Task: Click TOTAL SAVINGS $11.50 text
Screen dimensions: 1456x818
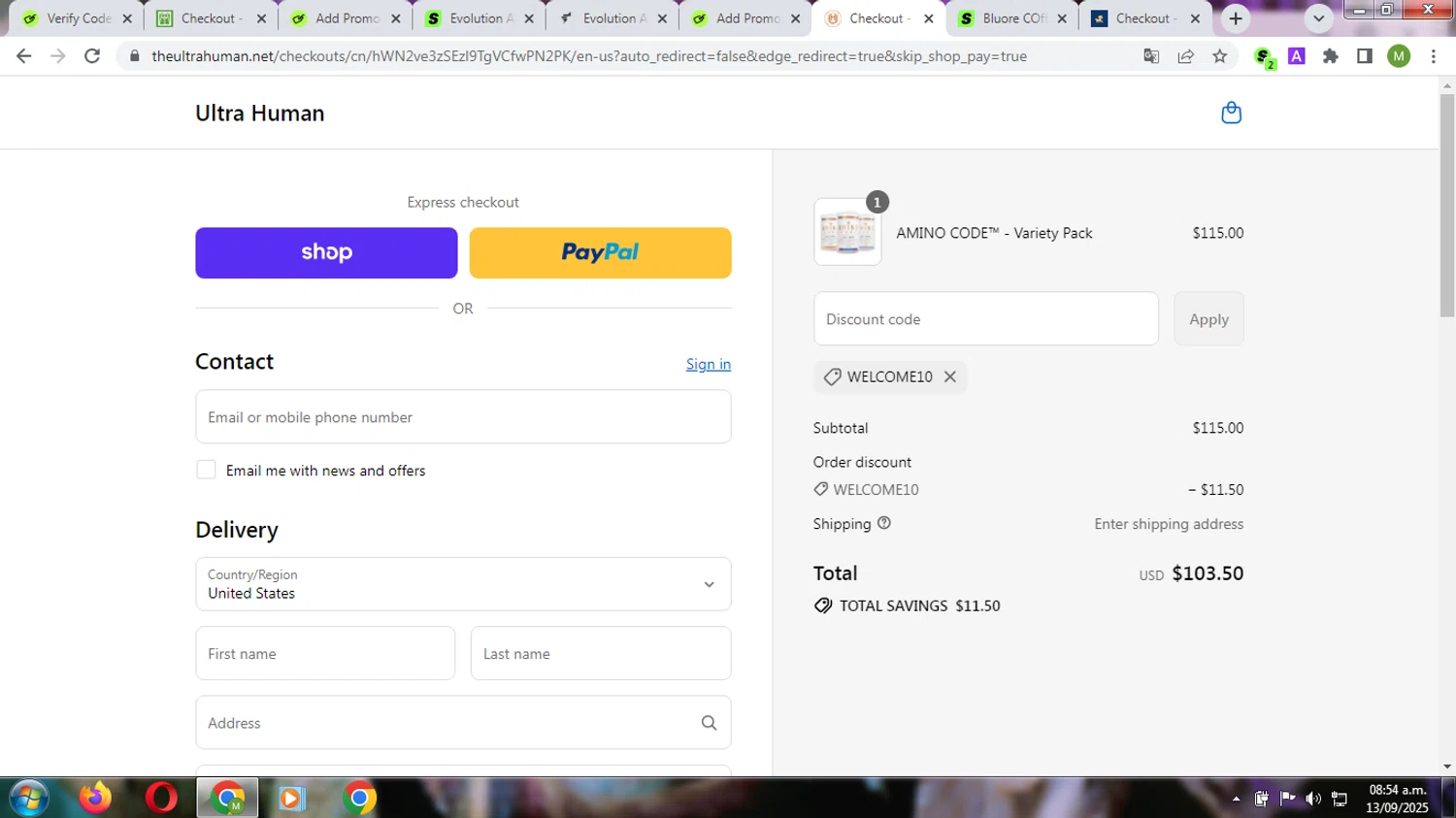Action: point(919,605)
